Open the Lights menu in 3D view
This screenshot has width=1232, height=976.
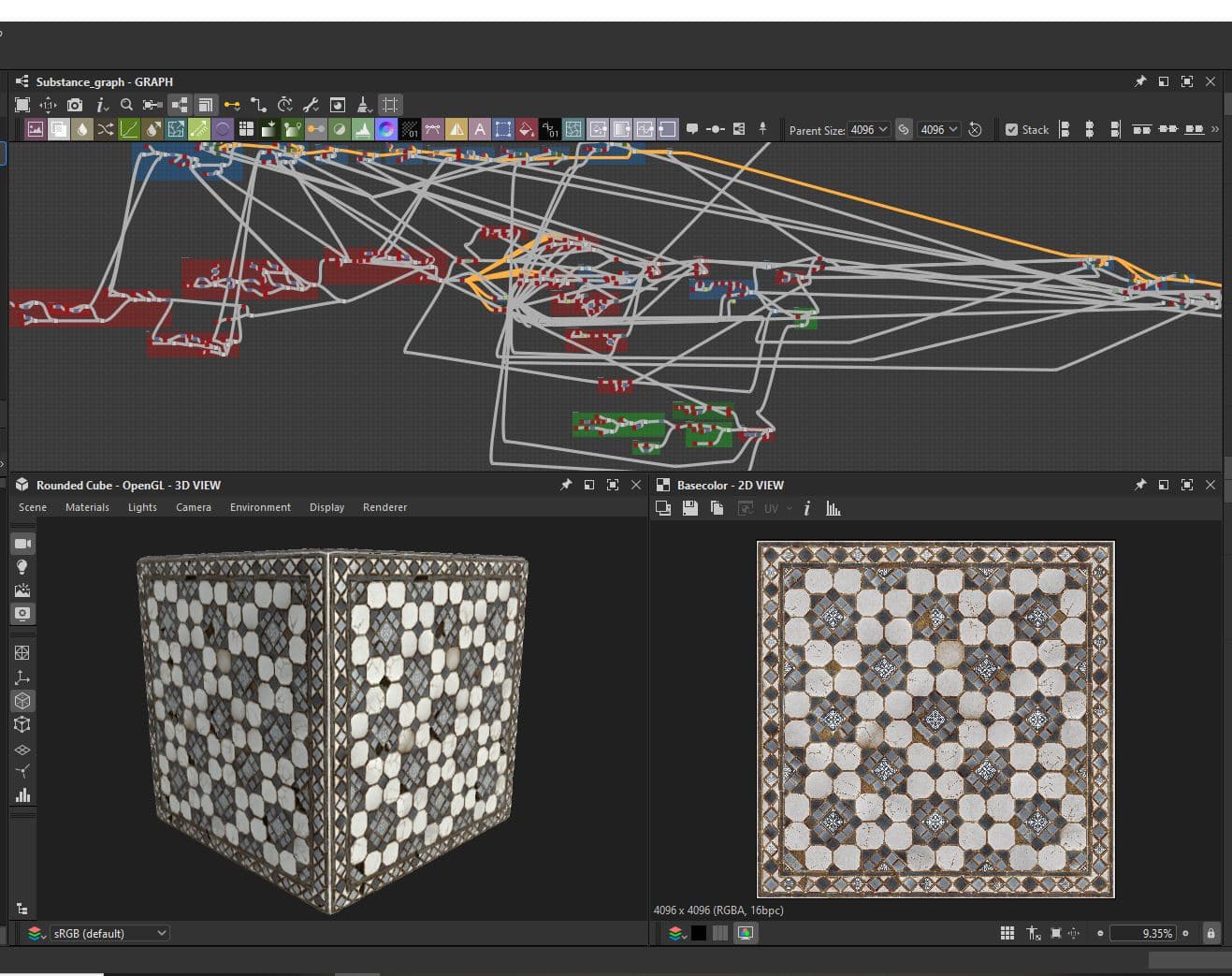pos(142,507)
